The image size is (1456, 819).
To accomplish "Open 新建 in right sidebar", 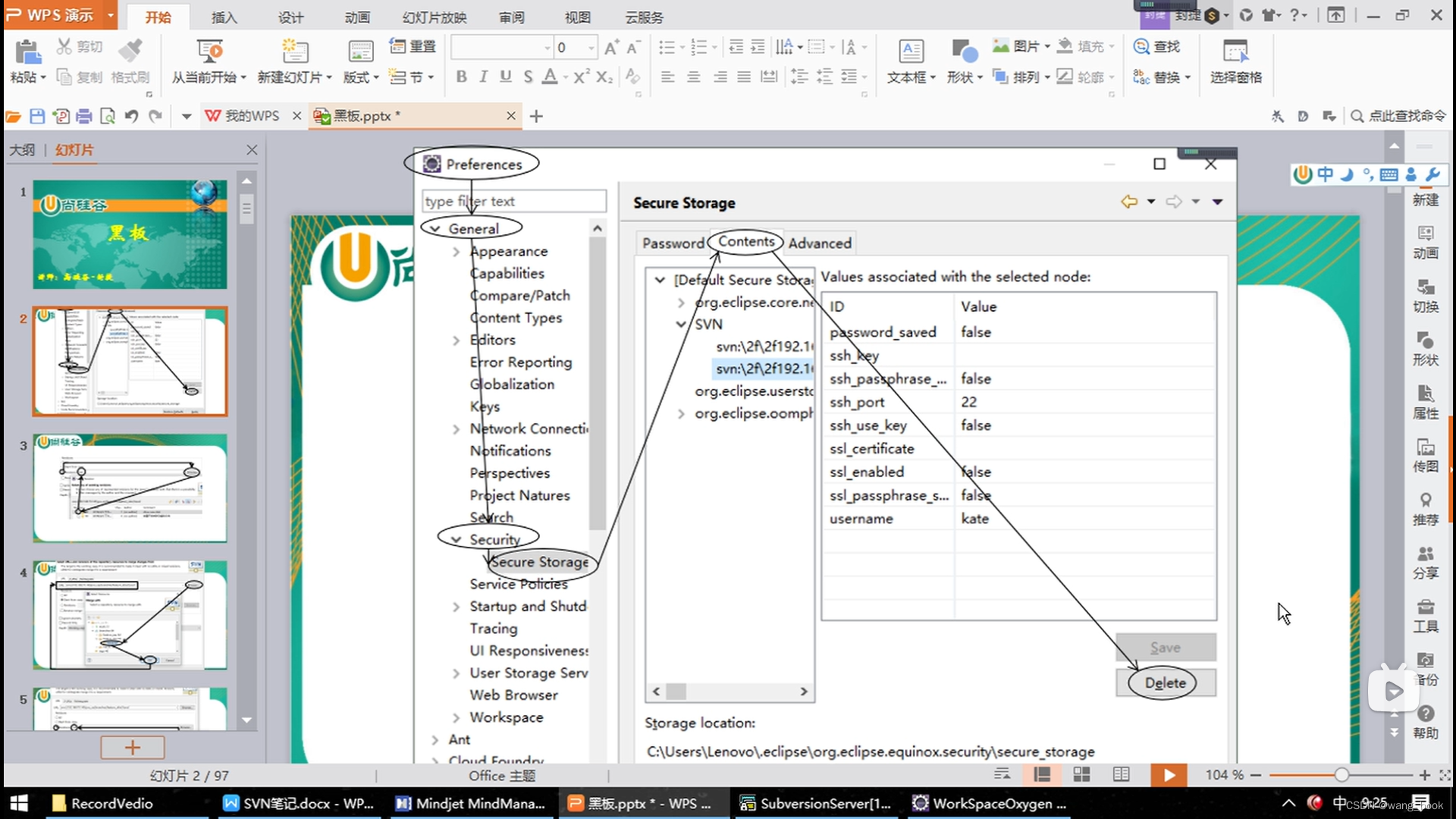I will pos(1425,199).
